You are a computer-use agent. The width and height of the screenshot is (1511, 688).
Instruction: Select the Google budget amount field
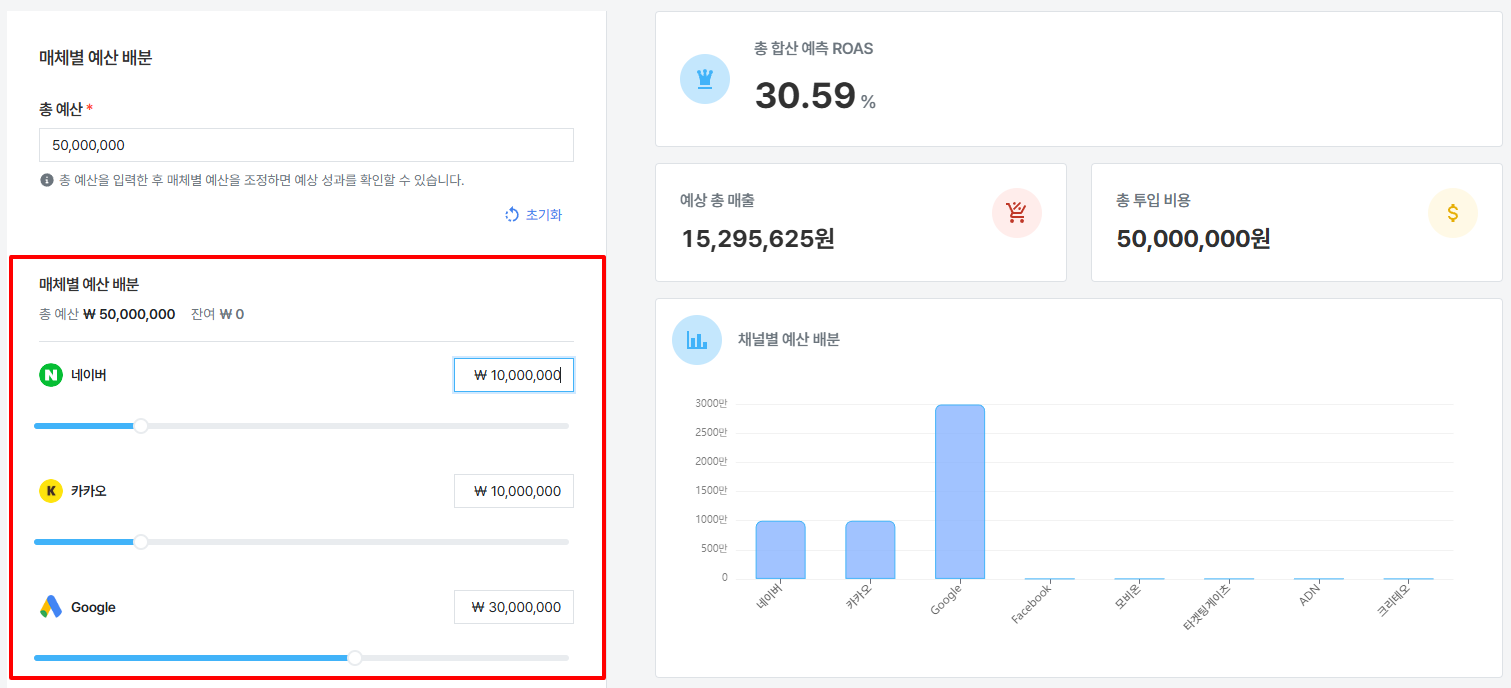tap(513, 607)
